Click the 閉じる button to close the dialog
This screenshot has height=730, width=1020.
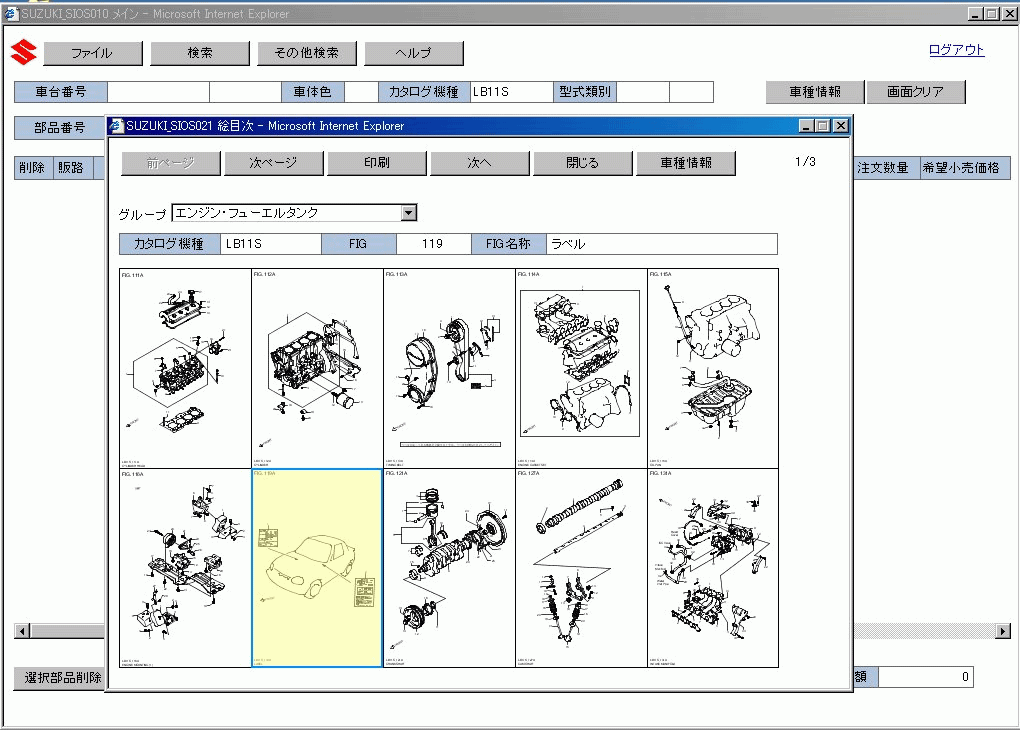point(583,162)
